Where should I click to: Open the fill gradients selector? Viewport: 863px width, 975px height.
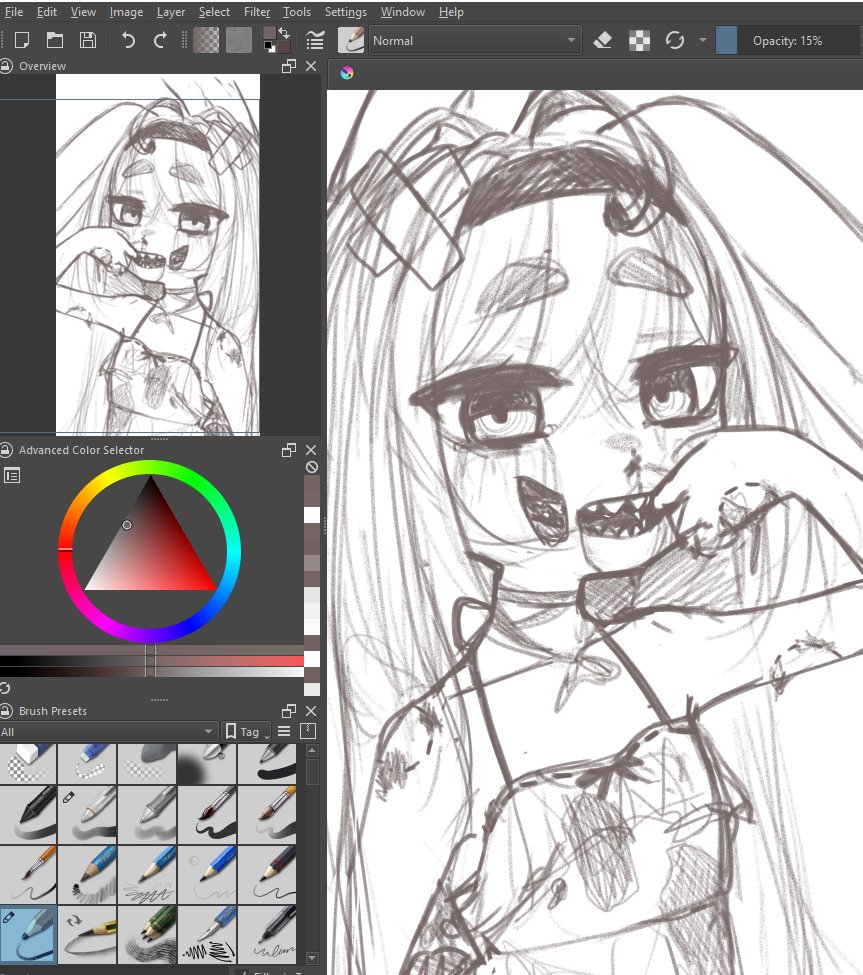pos(206,40)
